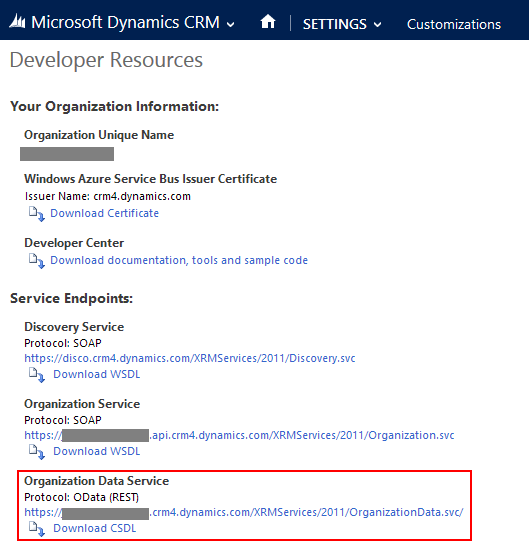
Task: Select the 'Protocol: OData (REST)' text
Action: pyautogui.click(x=82, y=497)
